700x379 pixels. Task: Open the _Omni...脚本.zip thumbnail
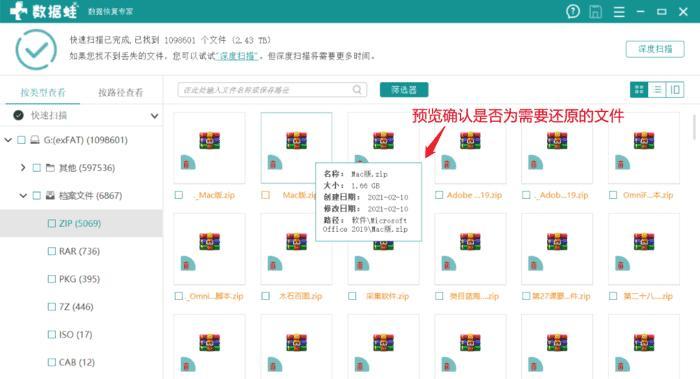tap(209, 249)
